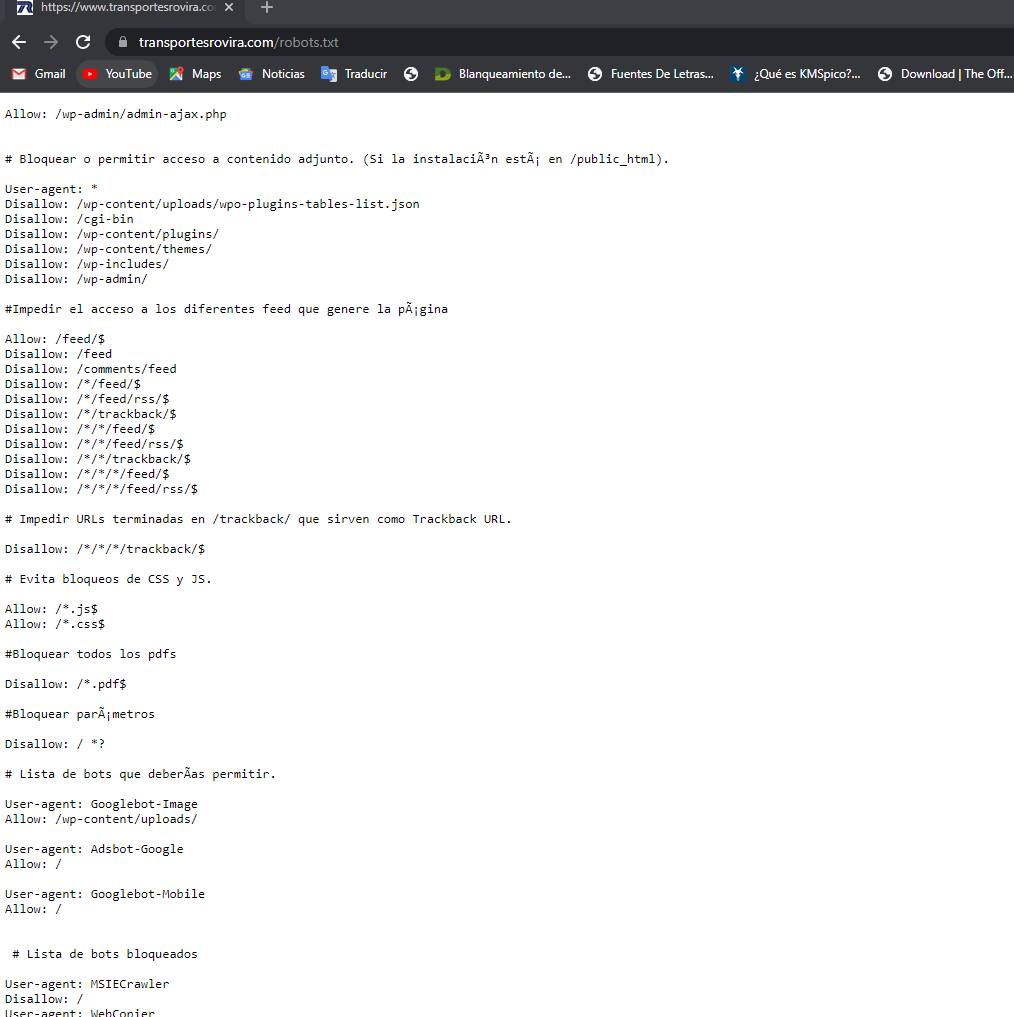The width and height of the screenshot is (1014, 1017).
Task: Click the '# Lista de bots bloqueados' comment
Action: pyautogui.click(x=104, y=954)
